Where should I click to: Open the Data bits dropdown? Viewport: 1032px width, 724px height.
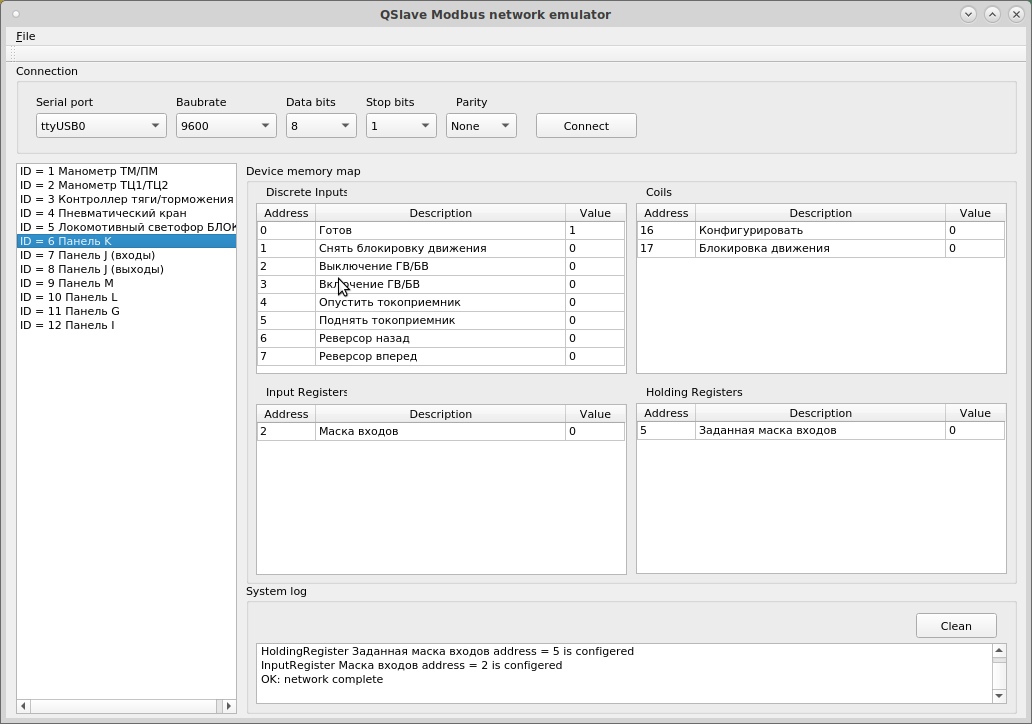point(321,126)
